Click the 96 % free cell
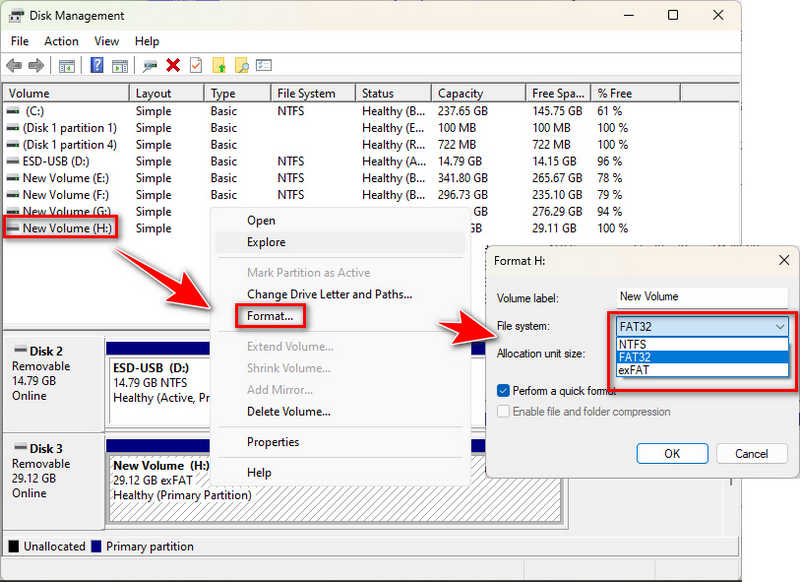800x582 pixels. coord(610,161)
